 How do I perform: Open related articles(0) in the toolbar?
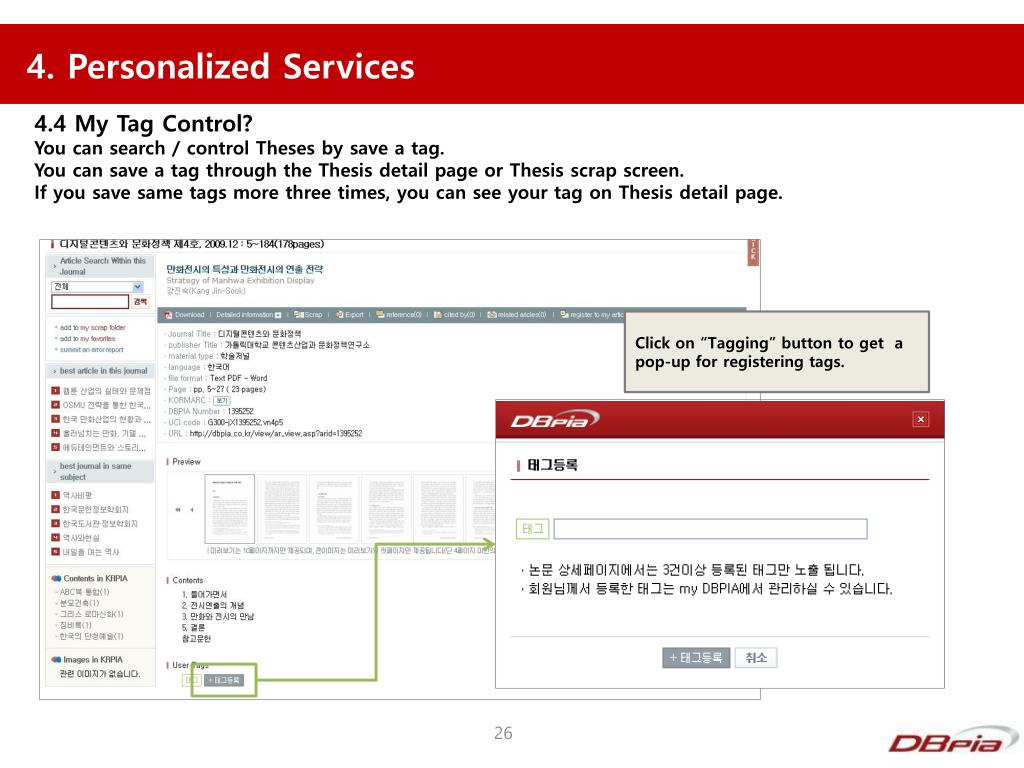pyautogui.click(x=517, y=315)
